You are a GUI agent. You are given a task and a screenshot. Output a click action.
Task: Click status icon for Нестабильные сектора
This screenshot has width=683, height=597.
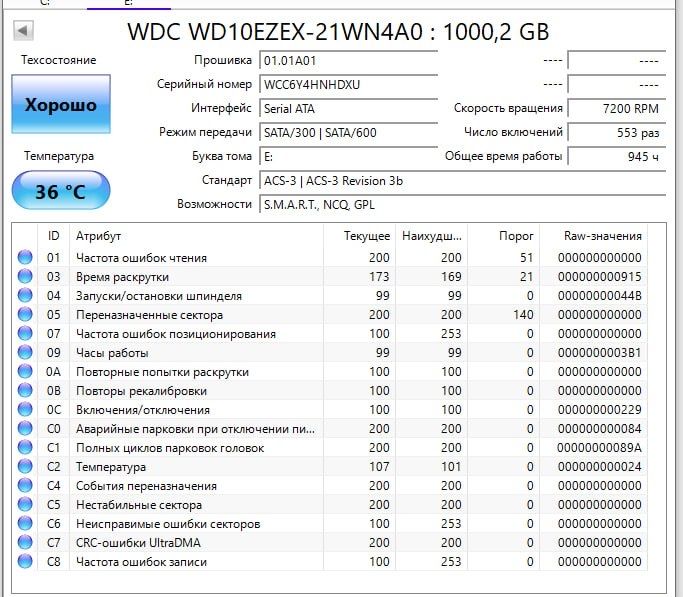[25, 504]
